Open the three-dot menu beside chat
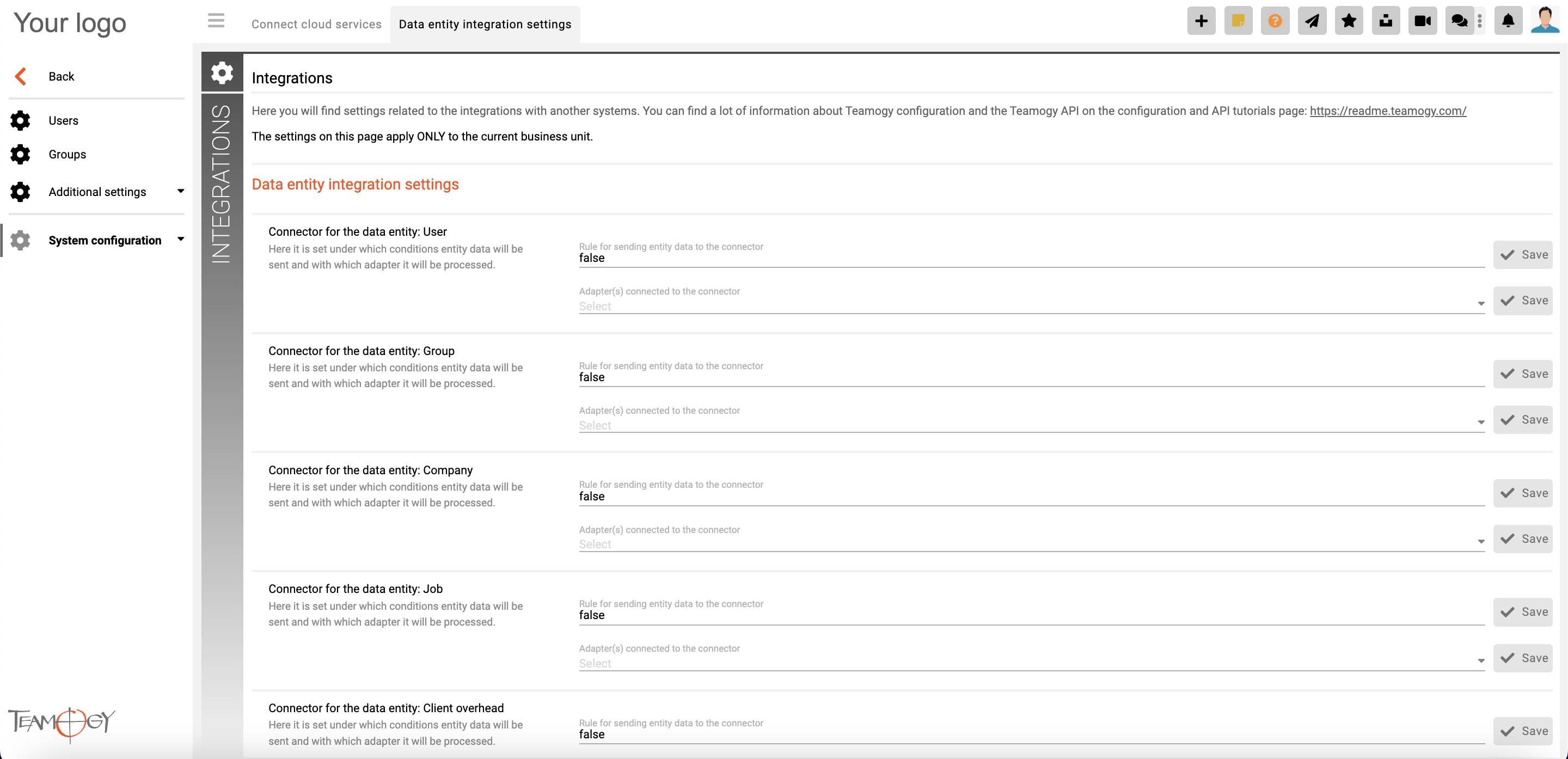1568x759 pixels. pyautogui.click(x=1480, y=21)
